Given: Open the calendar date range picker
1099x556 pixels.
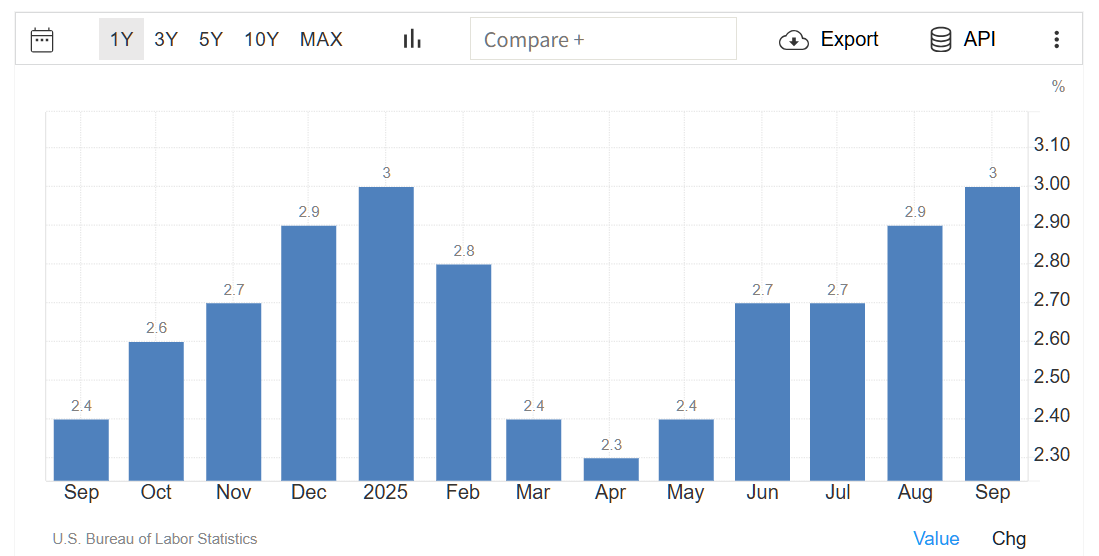Looking at the screenshot, I should click(x=42, y=40).
